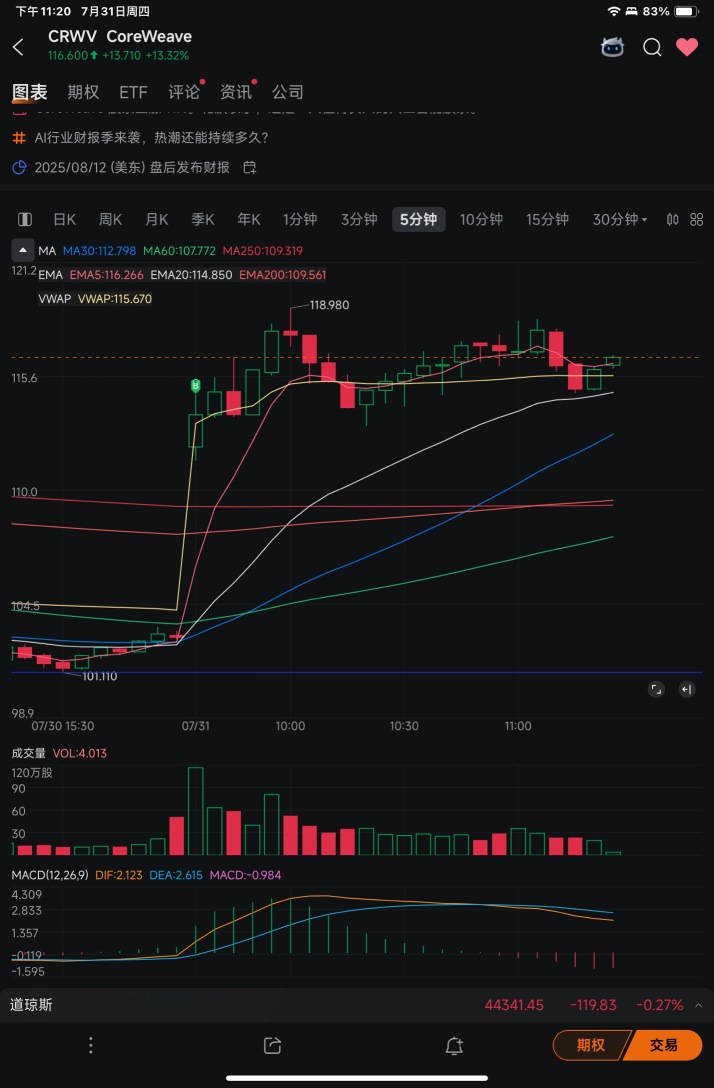Select the 1分钟 timeframe
The height and width of the screenshot is (1088, 714).
pyautogui.click(x=300, y=219)
